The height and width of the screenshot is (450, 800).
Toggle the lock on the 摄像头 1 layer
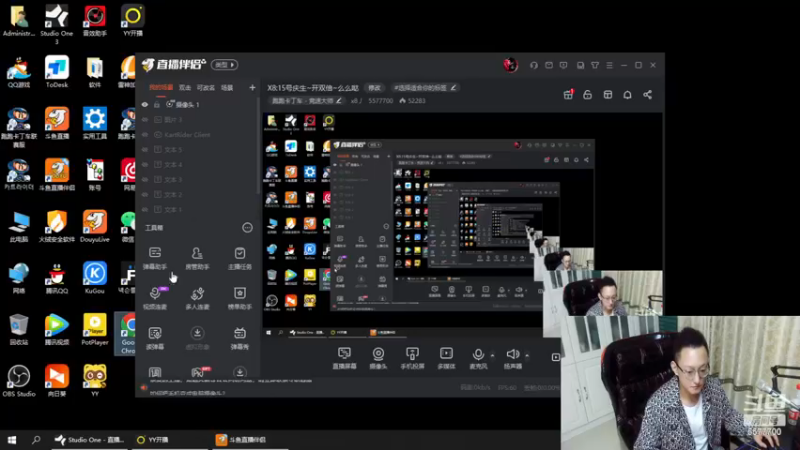(157, 105)
